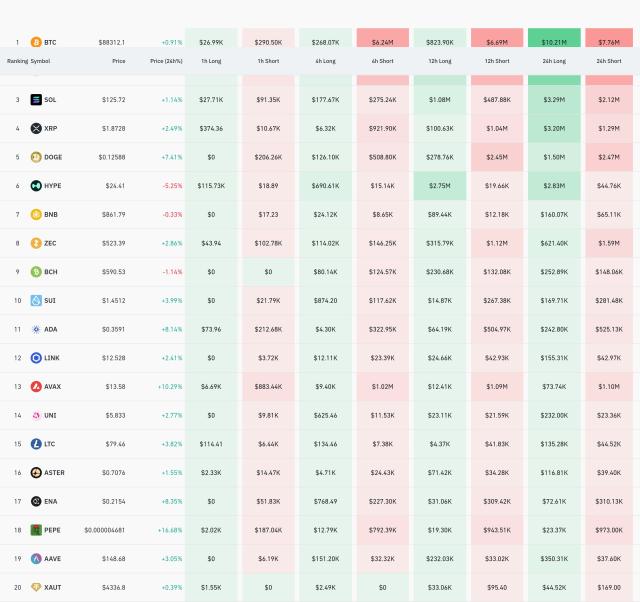Sort by 4h Short column header
640x602 pixels.
click(x=382, y=61)
